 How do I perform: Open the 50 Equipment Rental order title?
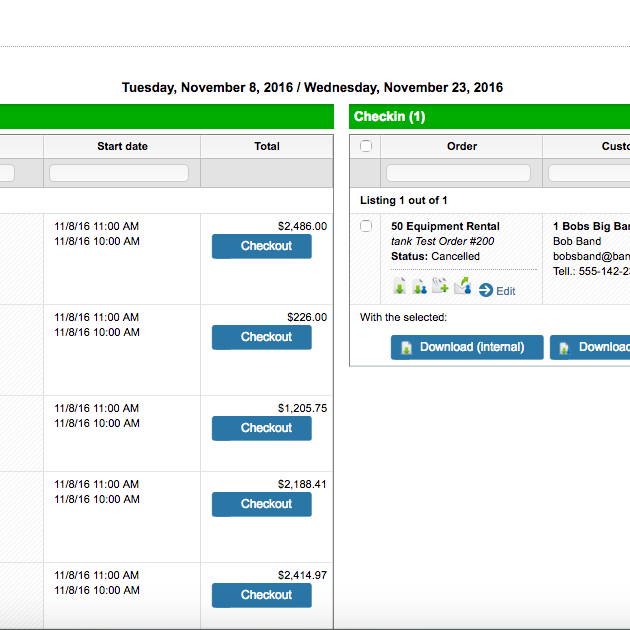click(445, 226)
